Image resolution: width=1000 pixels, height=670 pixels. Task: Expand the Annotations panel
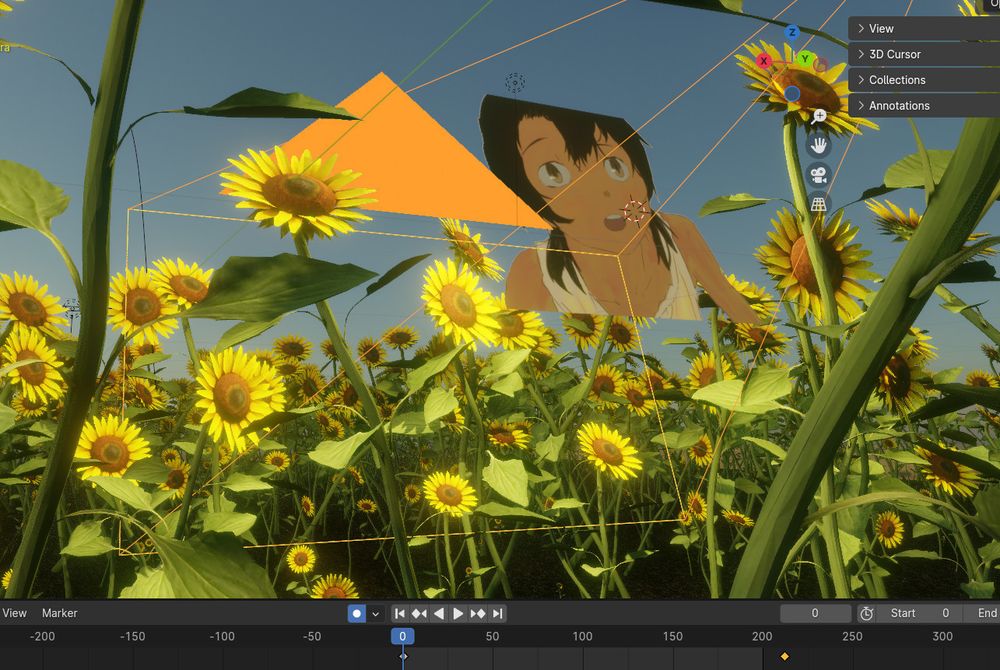(x=924, y=106)
